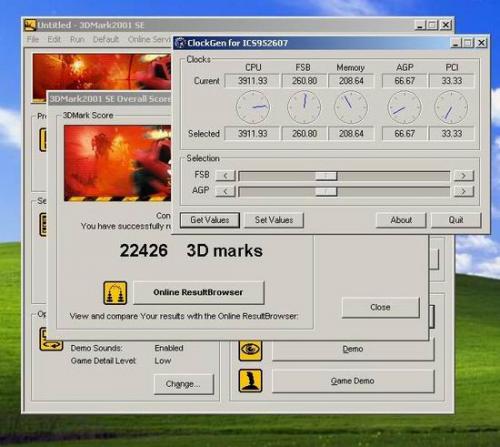This screenshot has width=500, height=447.
Task: Click the Change... options button
Action: point(183,384)
